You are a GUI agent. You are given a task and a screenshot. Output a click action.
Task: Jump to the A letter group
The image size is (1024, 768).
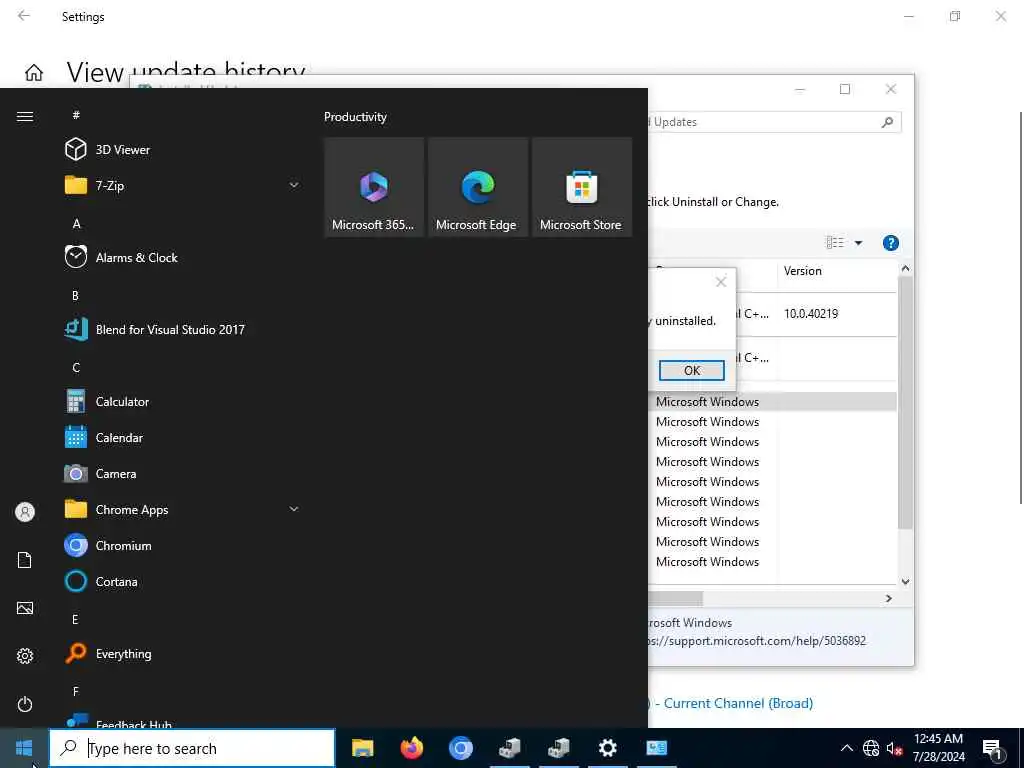(76, 223)
